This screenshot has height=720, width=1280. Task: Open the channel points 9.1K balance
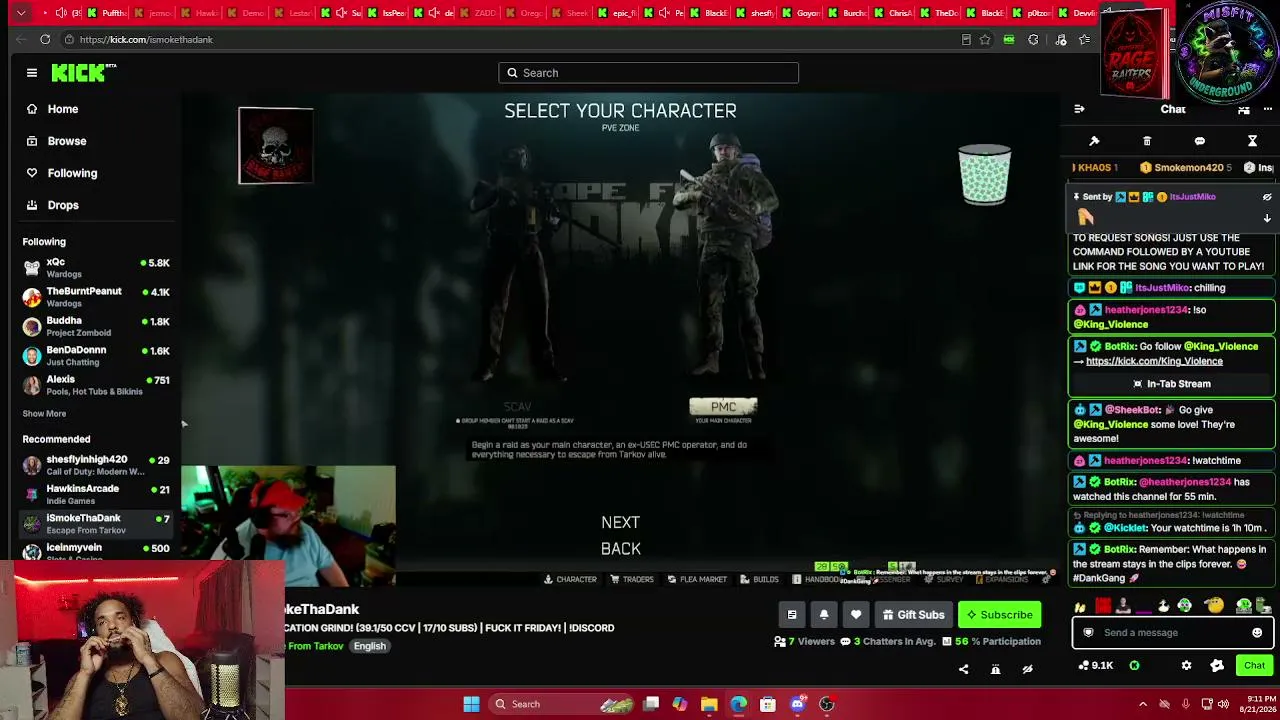[x=1097, y=666]
